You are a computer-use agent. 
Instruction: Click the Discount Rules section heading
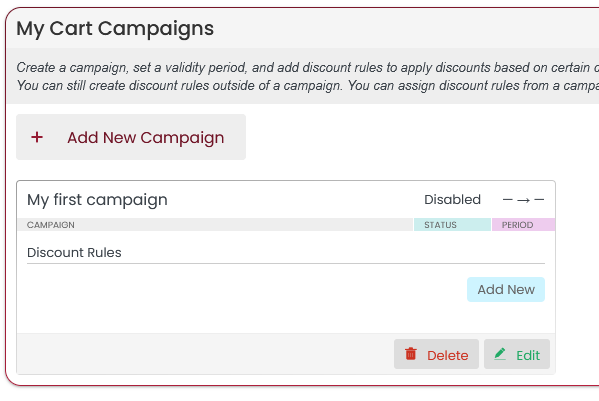(x=74, y=252)
